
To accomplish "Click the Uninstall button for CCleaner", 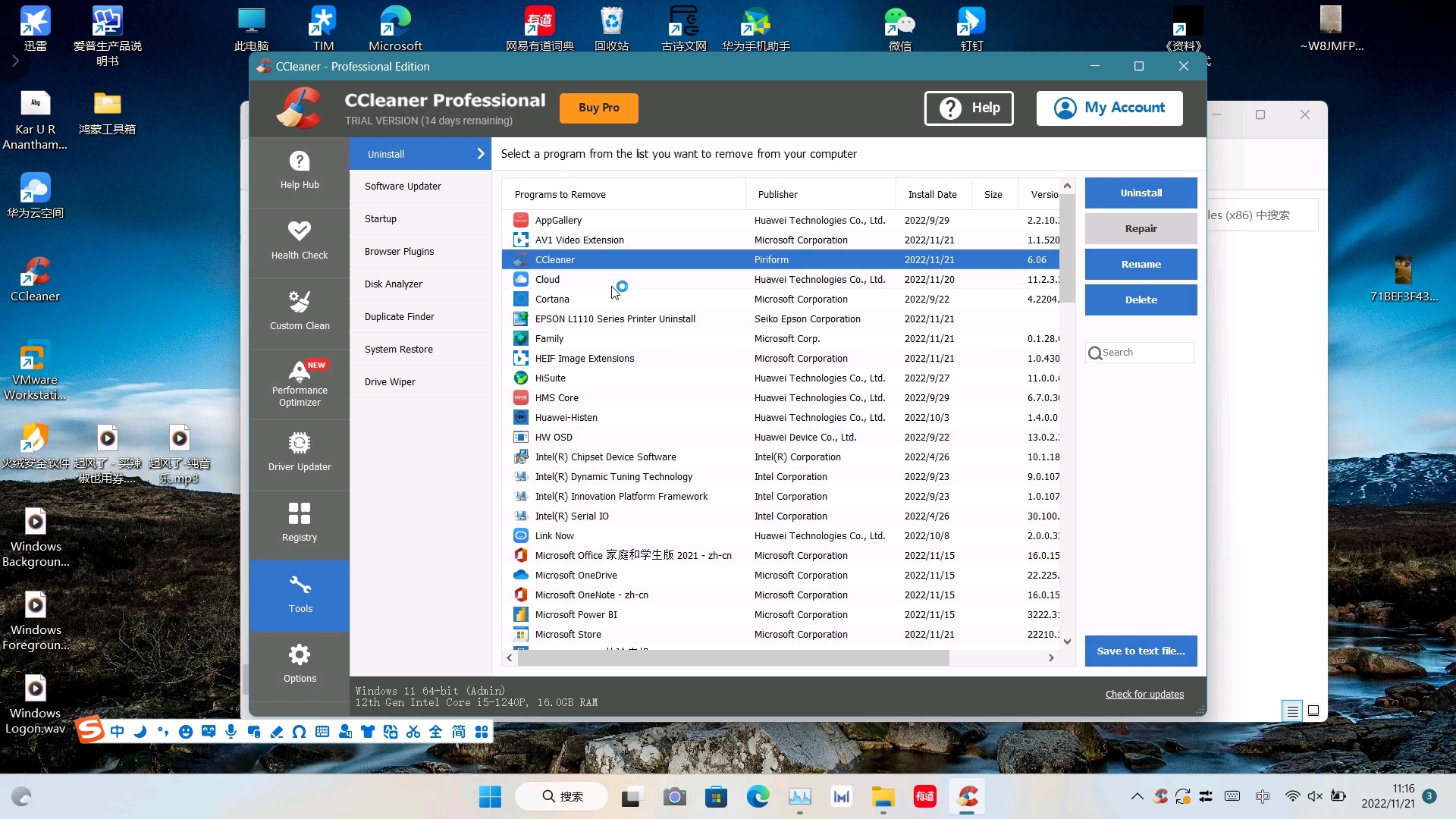I will click(x=1140, y=192).
